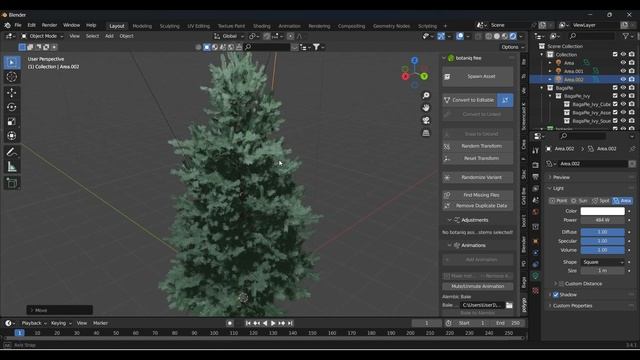
Task: Adjust the Diffuse slider
Action: tap(602, 232)
